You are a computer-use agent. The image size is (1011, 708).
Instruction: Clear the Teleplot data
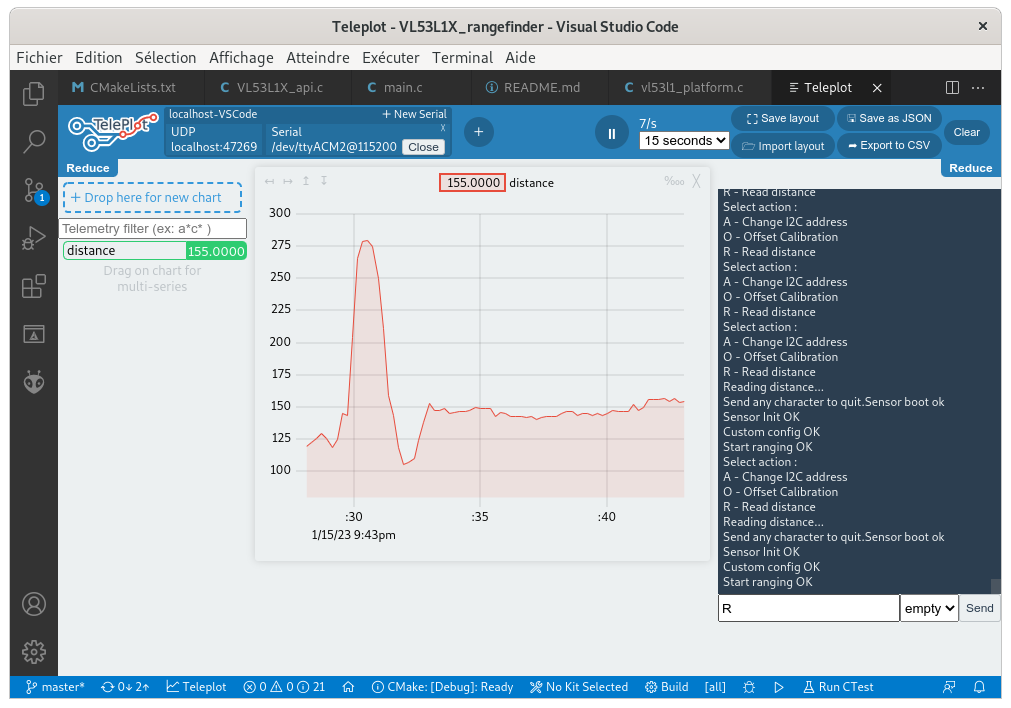tap(967, 132)
